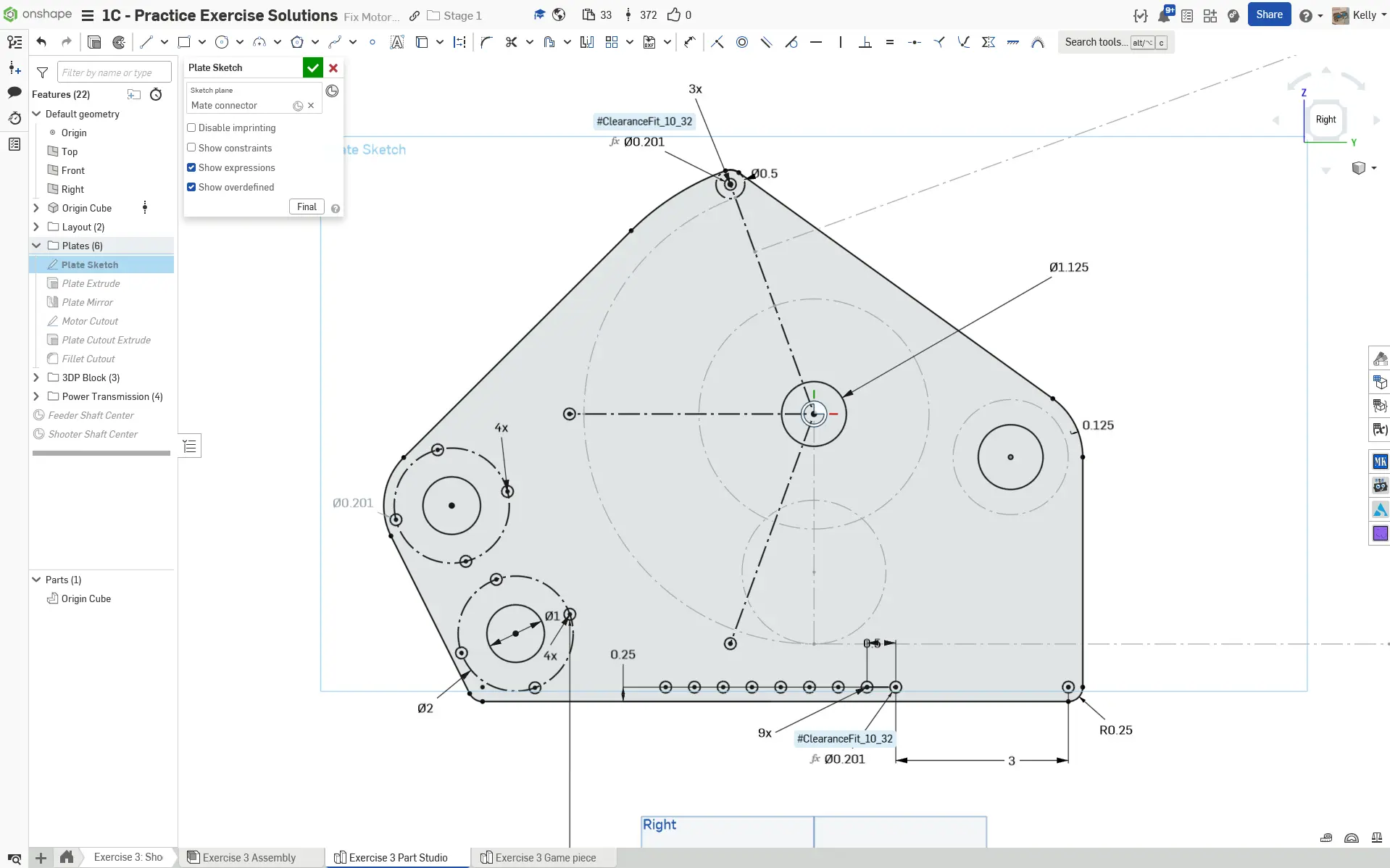Switch to Exercise 3 Assembly tab
Screen dimensions: 1390x868
[249, 858]
